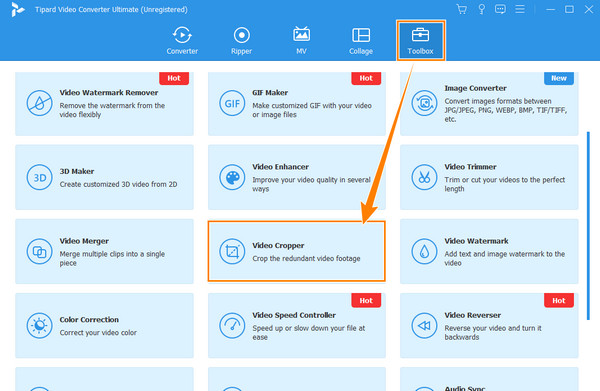The image size is (600, 391).
Task: Click 'Convert images formats between' description
Action: click(x=505, y=110)
